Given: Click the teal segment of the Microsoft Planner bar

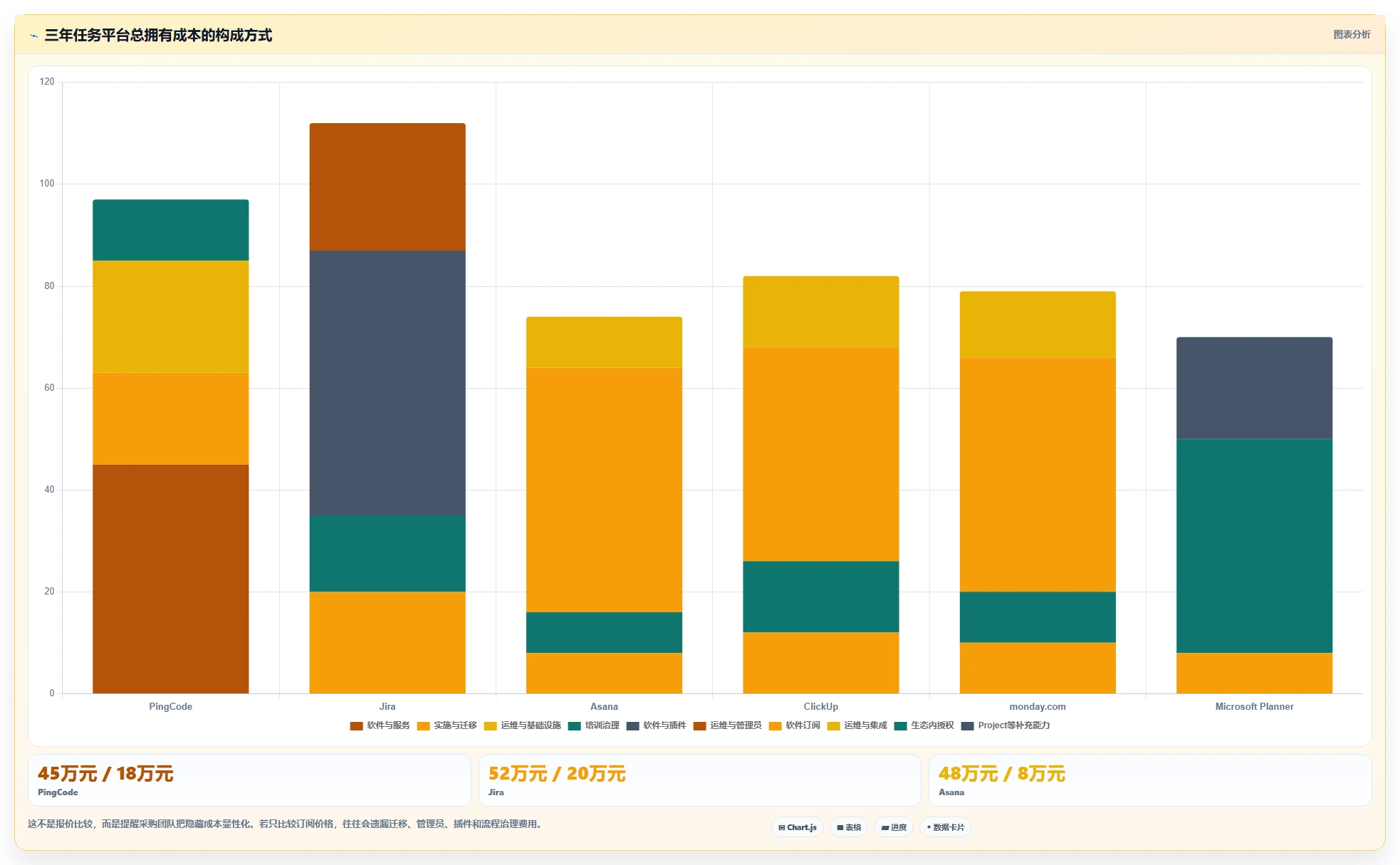Looking at the screenshot, I should point(1255,546).
